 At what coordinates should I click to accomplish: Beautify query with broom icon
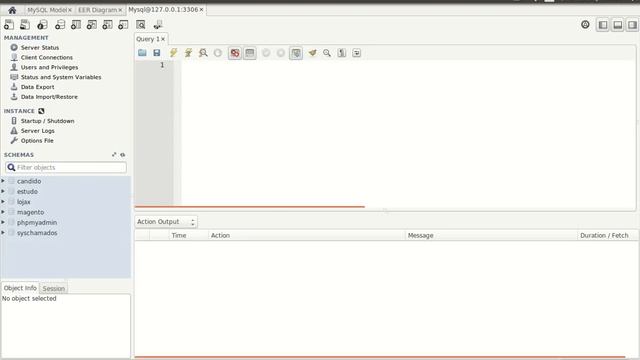312,53
